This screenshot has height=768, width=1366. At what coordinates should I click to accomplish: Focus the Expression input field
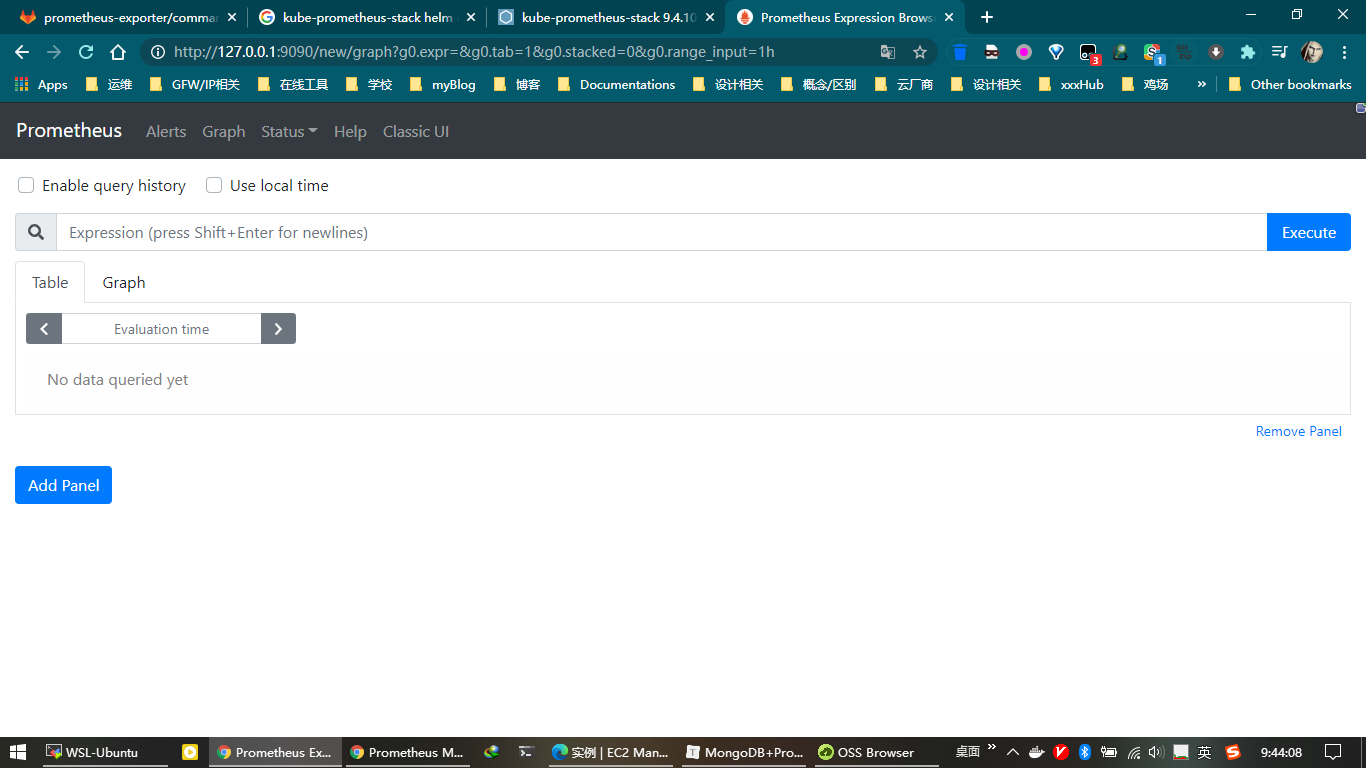coord(662,232)
